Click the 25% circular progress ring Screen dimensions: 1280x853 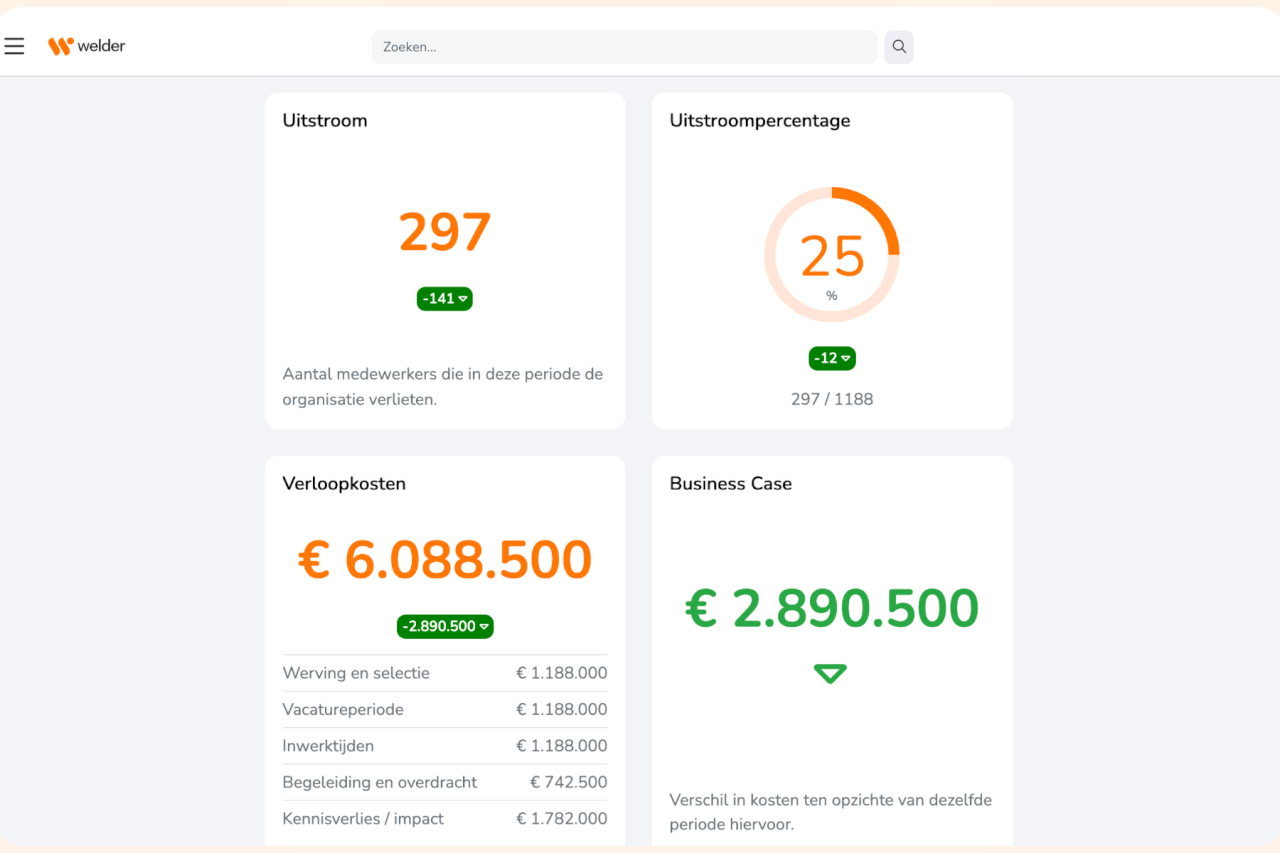[x=832, y=255]
